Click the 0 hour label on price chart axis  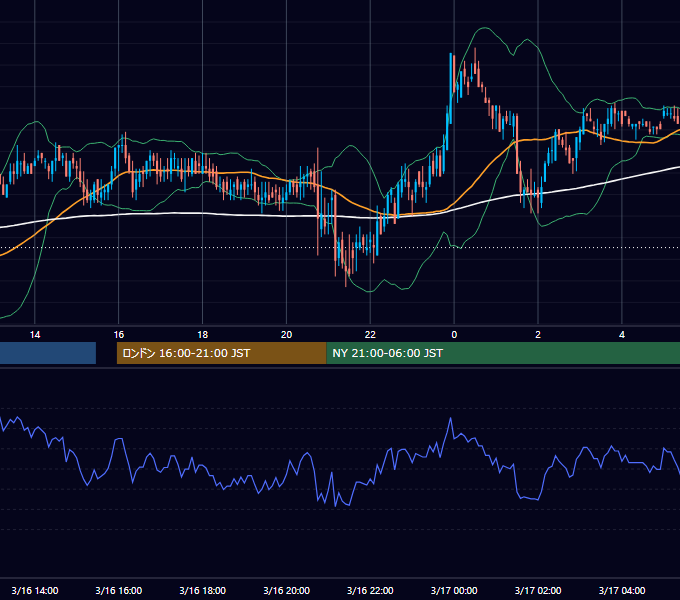pyautogui.click(x=454, y=335)
